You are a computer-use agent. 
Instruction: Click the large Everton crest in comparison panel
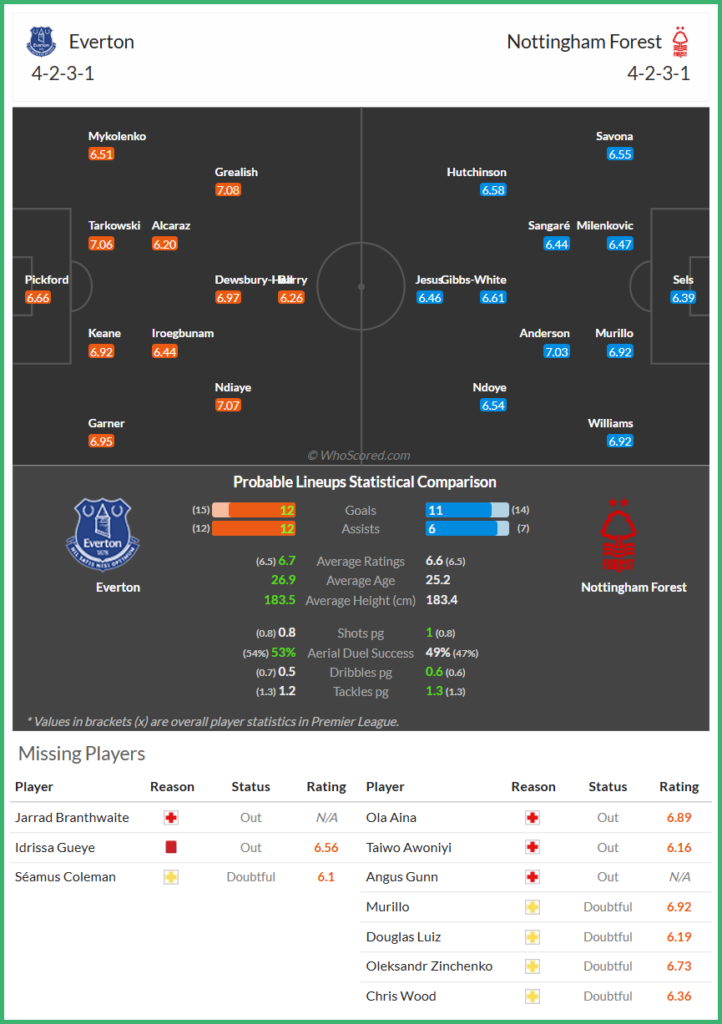103,534
